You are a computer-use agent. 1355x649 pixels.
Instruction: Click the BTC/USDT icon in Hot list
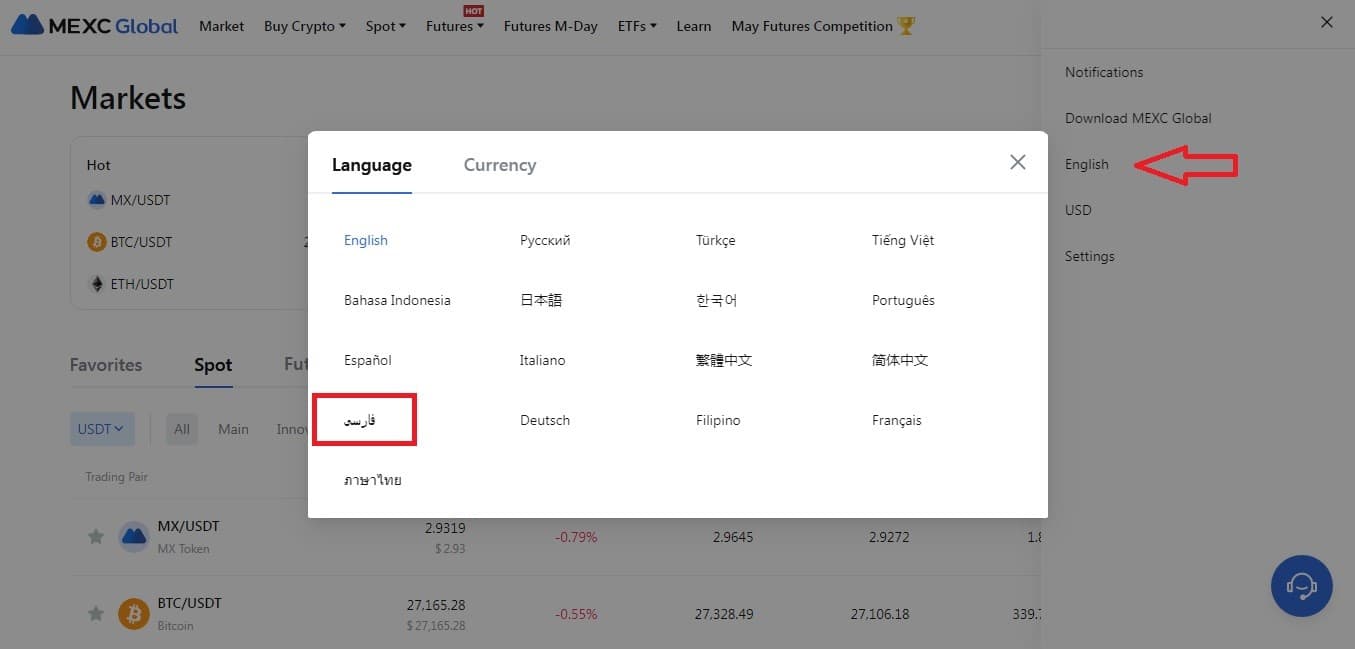pyautogui.click(x=97, y=242)
